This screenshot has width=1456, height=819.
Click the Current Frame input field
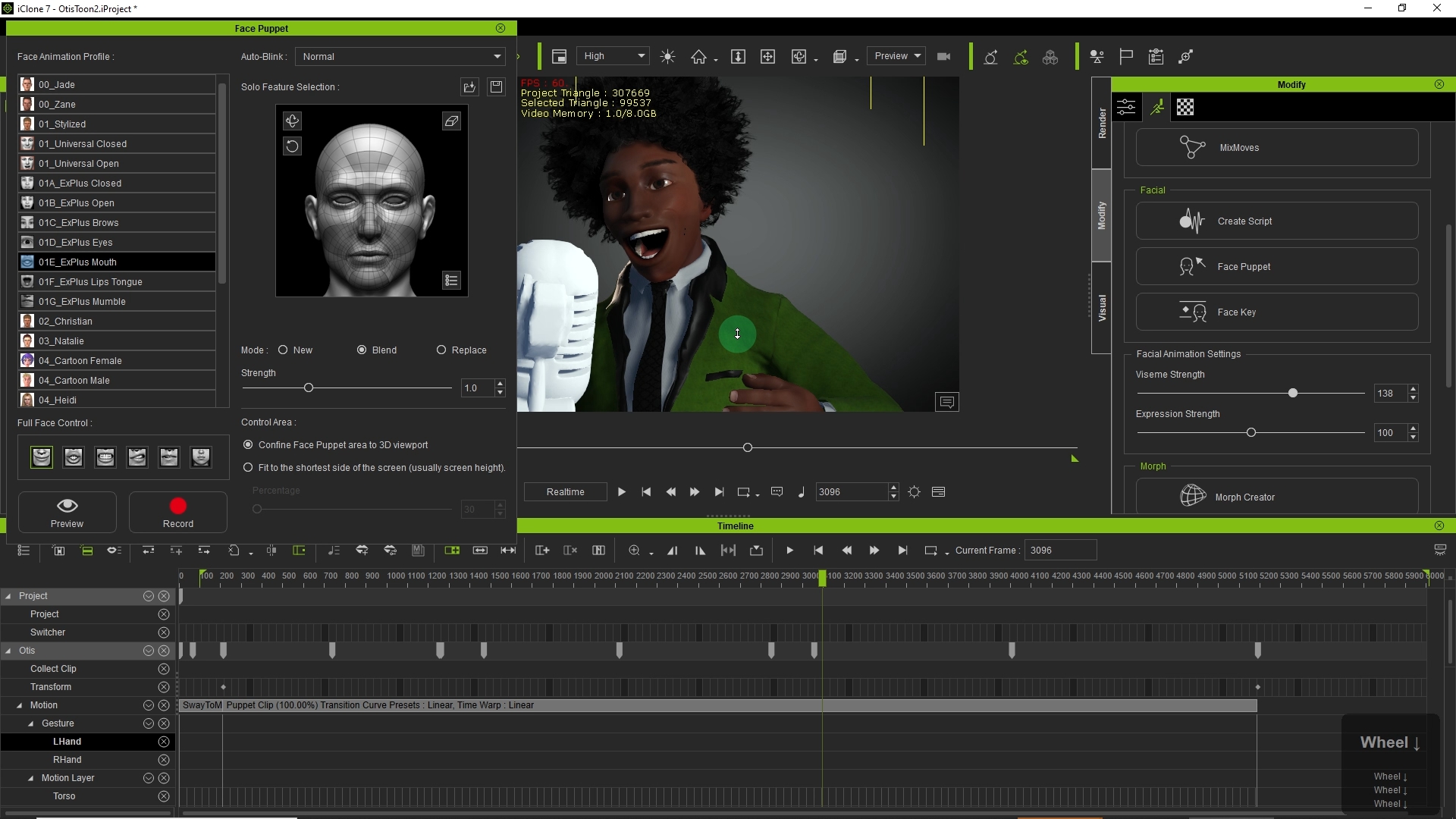(1060, 551)
